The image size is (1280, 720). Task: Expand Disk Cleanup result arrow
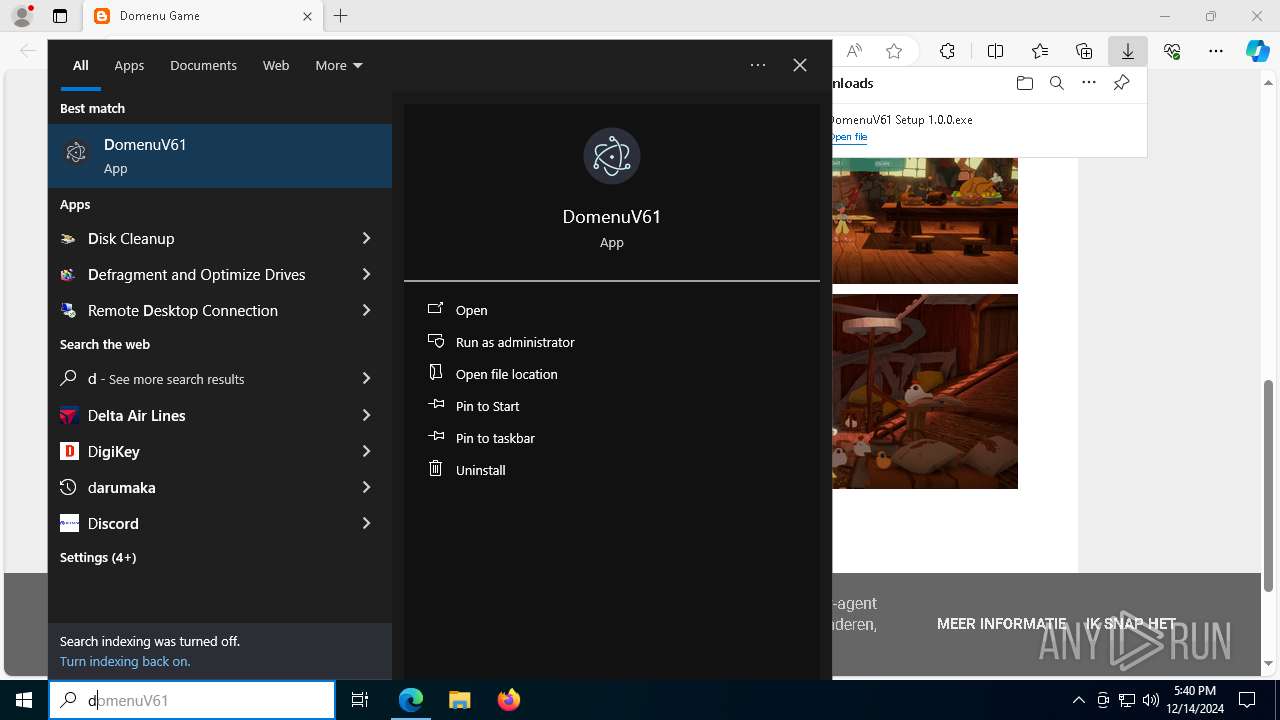click(366, 239)
